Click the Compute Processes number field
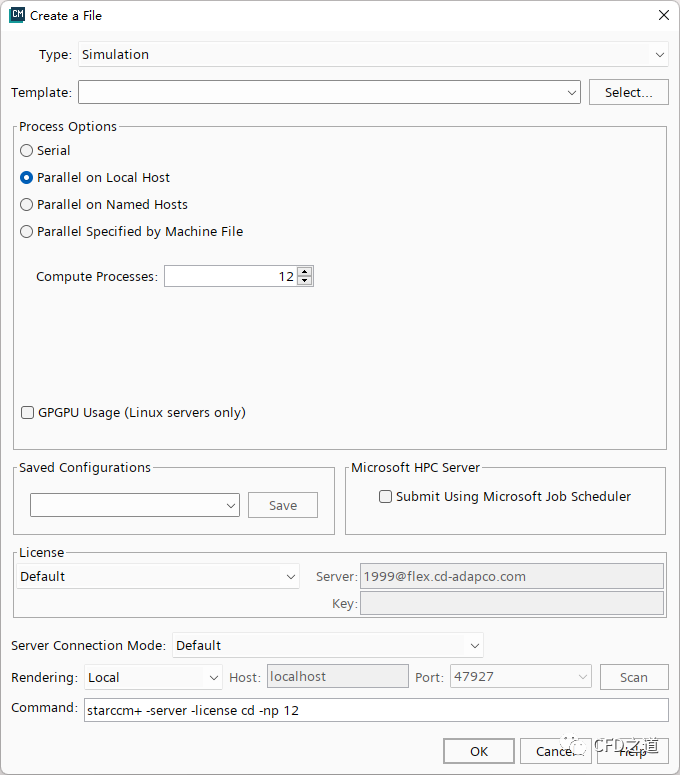This screenshot has height=775, width=680. (x=230, y=277)
